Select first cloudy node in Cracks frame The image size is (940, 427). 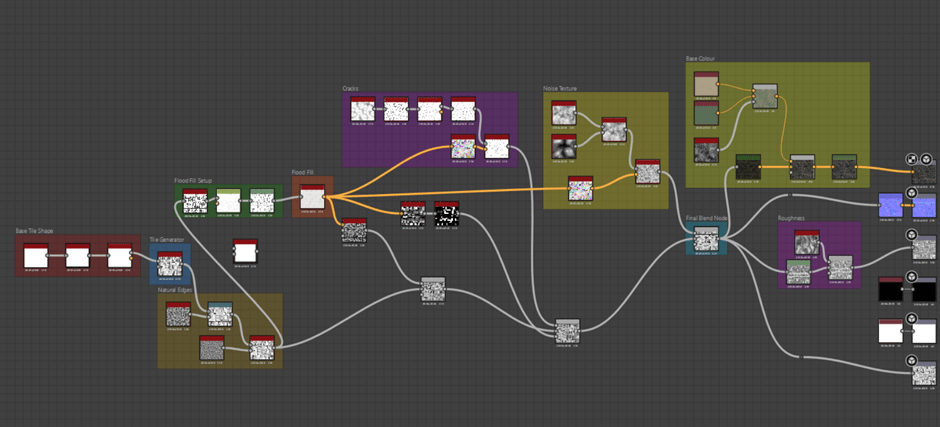(x=363, y=109)
